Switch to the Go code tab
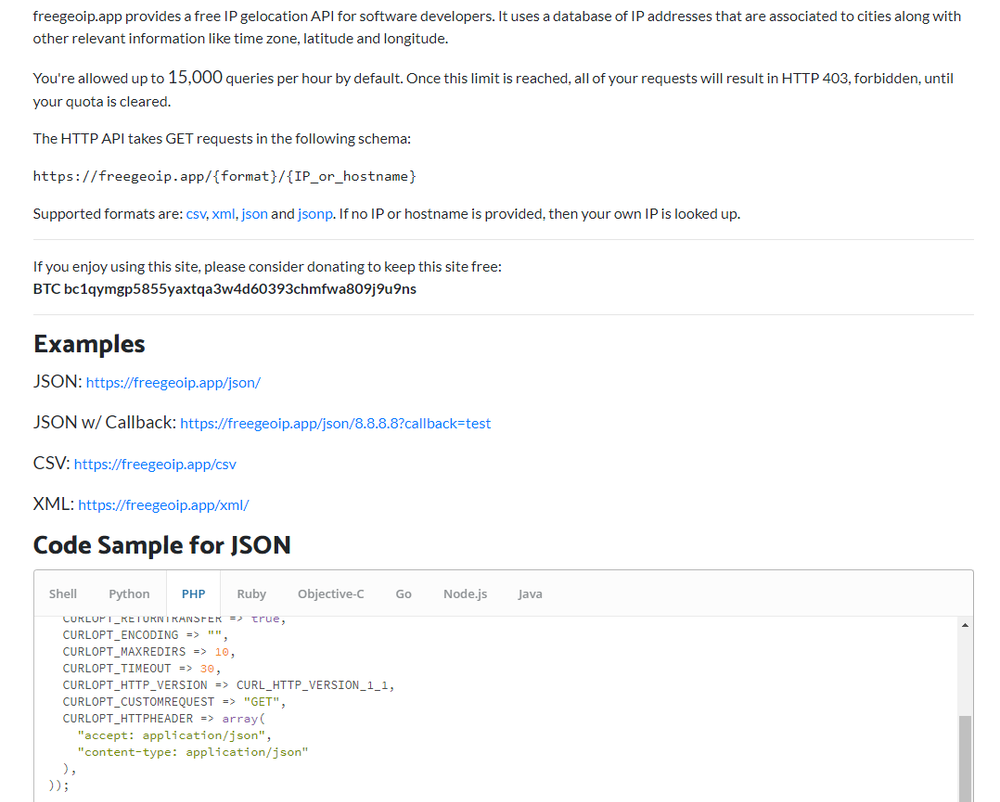 (x=403, y=593)
